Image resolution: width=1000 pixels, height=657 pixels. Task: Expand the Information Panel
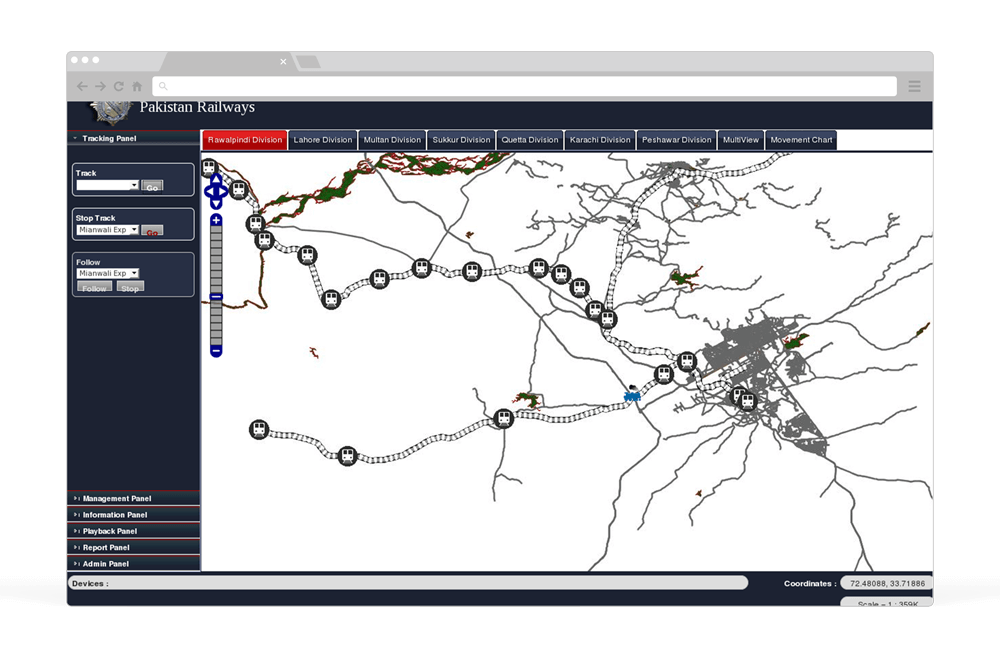[133, 515]
